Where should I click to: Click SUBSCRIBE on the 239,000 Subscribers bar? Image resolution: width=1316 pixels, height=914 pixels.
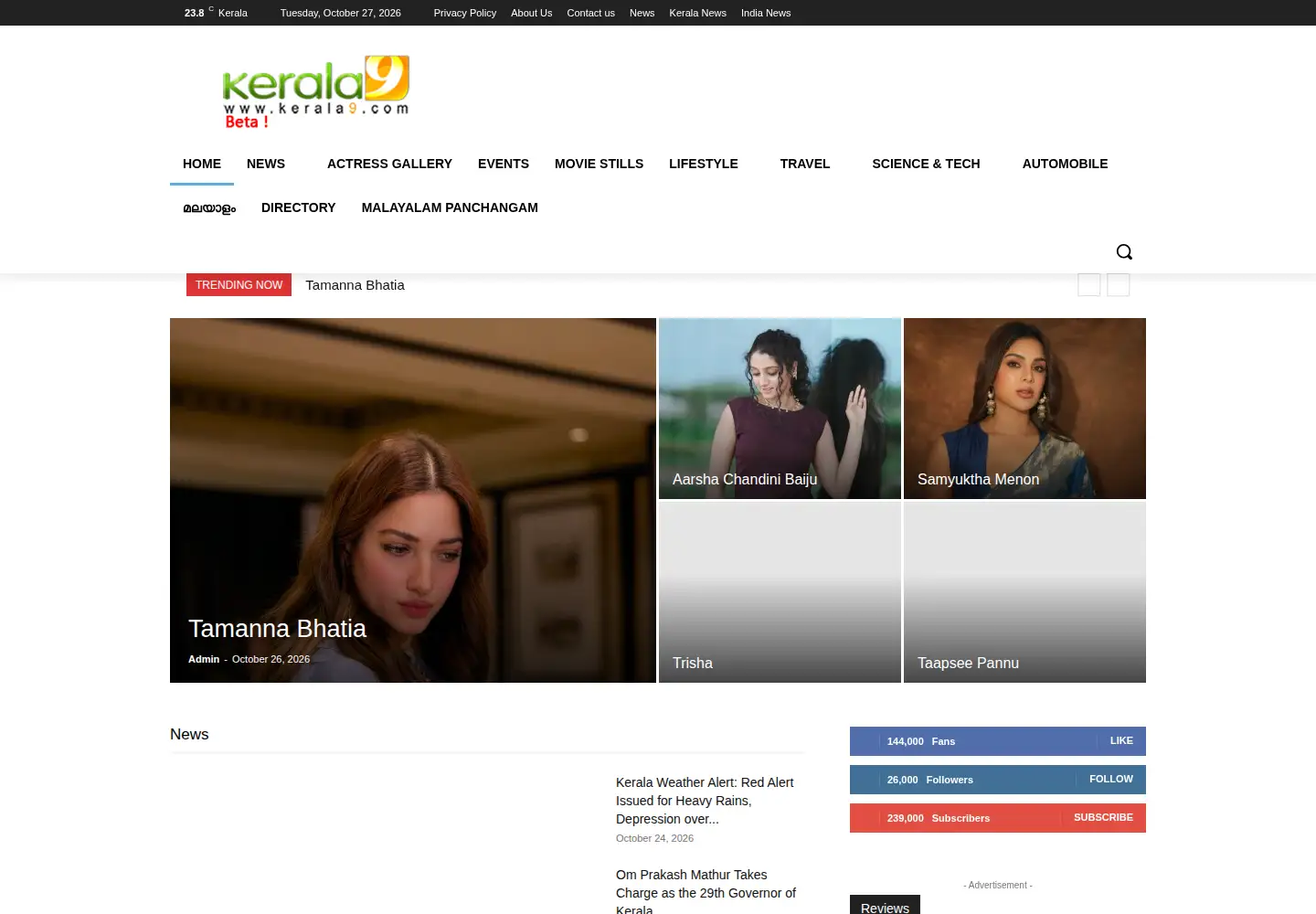click(1103, 817)
